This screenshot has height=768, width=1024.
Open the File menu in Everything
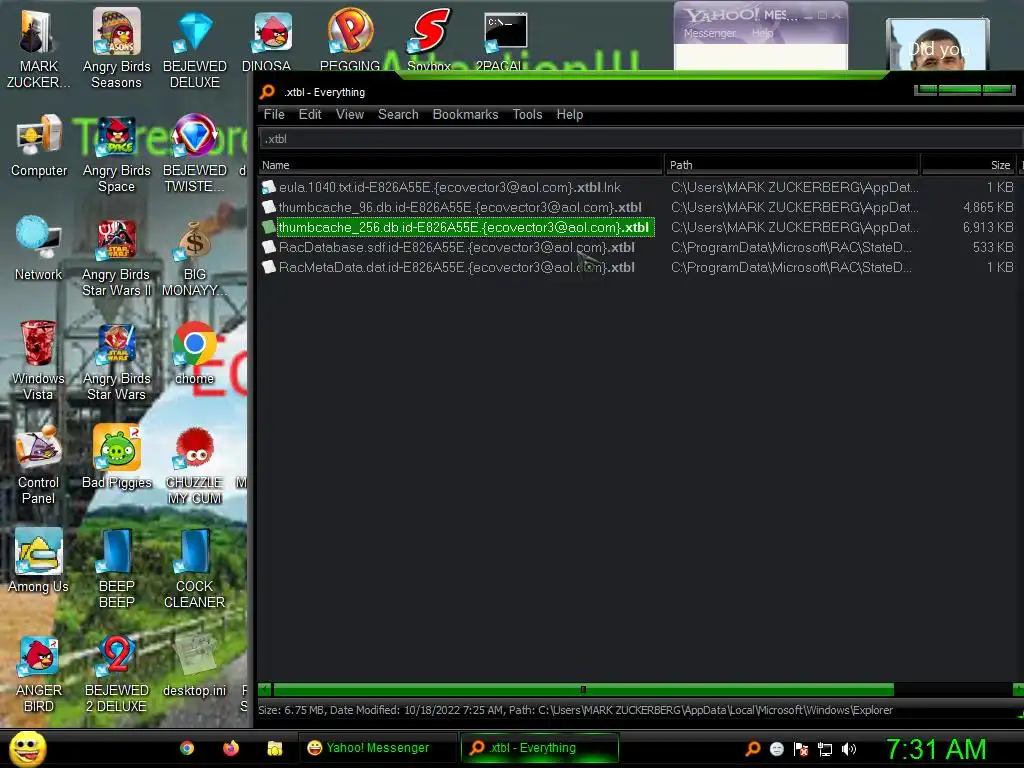(274, 114)
